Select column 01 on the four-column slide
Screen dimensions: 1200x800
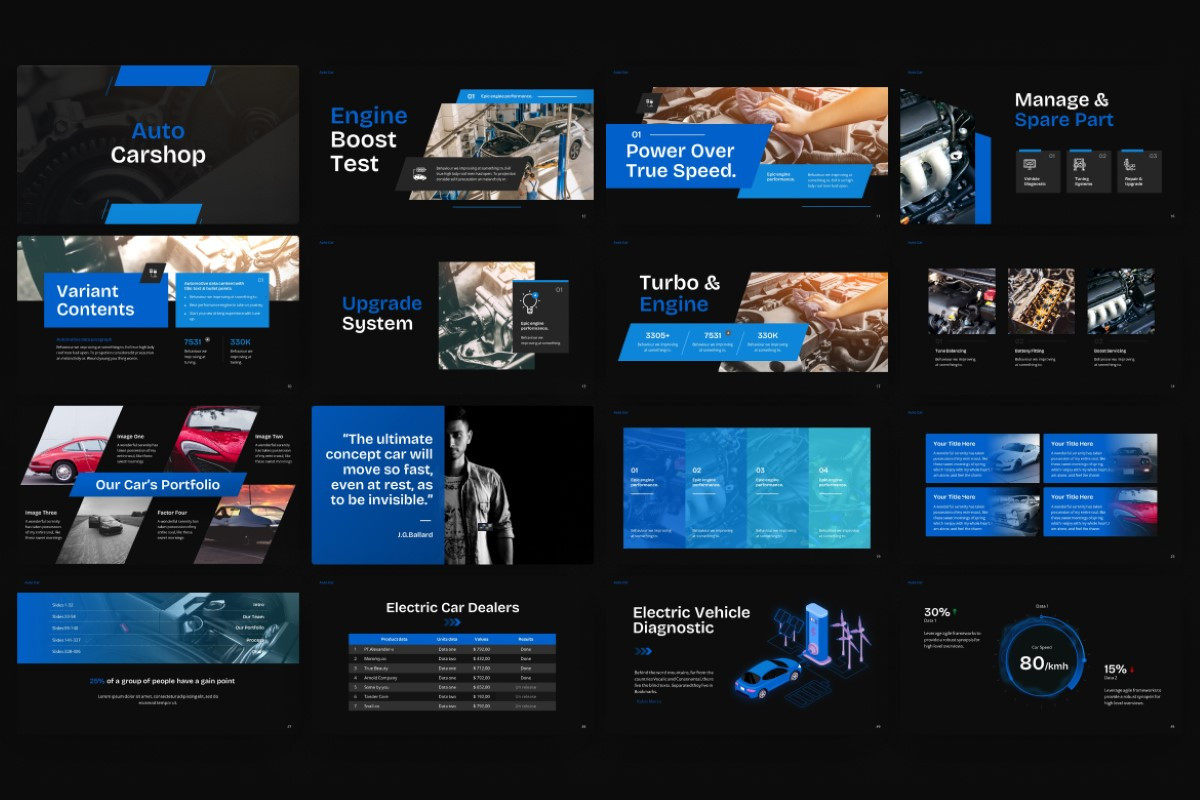[x=654, y=488]
